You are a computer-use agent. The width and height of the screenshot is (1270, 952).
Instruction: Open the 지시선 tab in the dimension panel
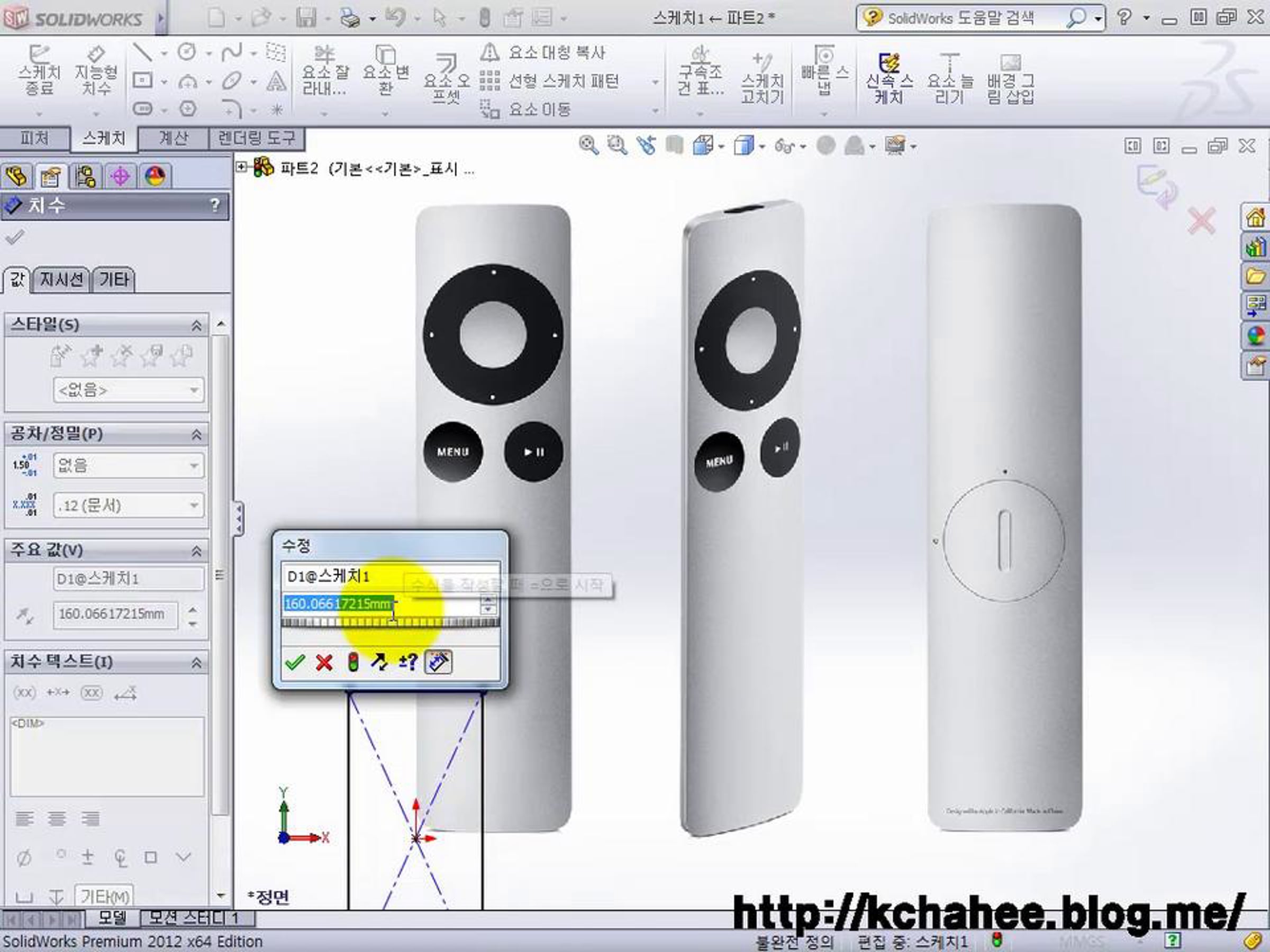61,280
